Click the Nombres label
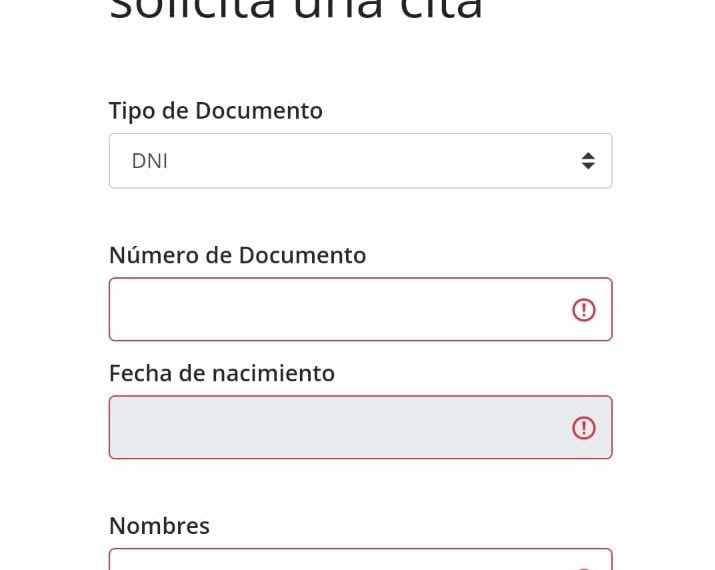Viewport: 715px width, 570px height. tap(160, 526)
